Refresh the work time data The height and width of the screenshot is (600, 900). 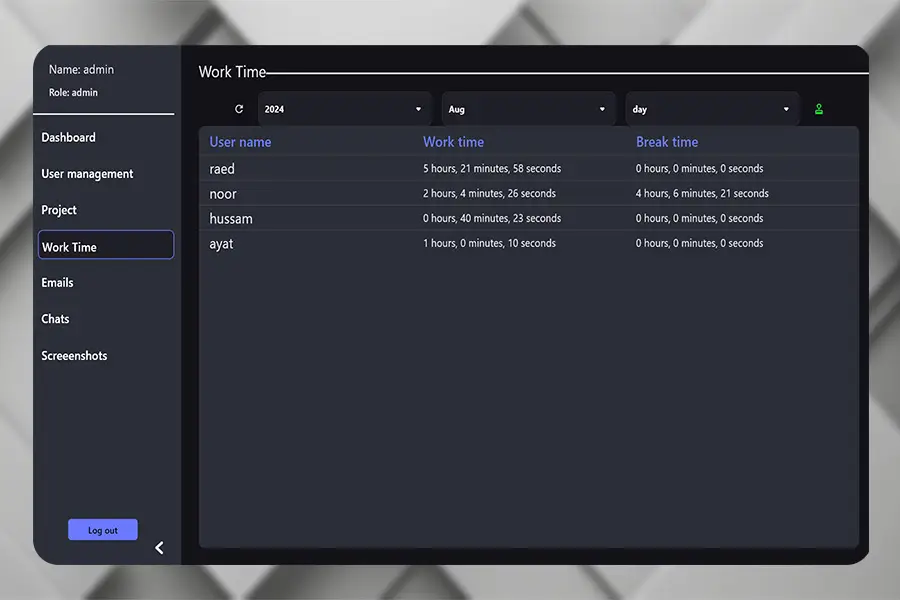point(238,109)
